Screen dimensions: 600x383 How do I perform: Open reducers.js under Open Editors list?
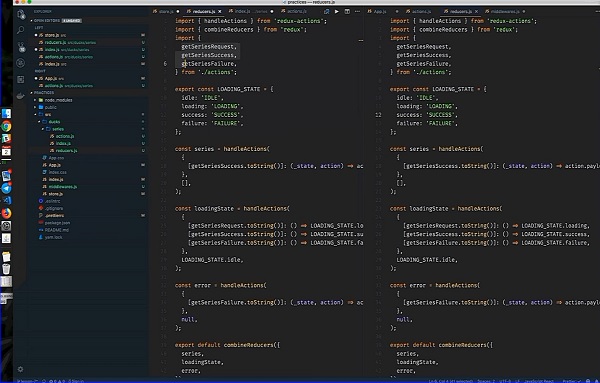coord(90,42)
